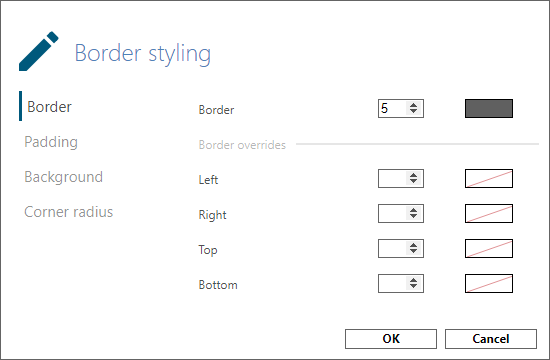Pick a color for the Left border override
550x360 pixels.
pos(489,179)
